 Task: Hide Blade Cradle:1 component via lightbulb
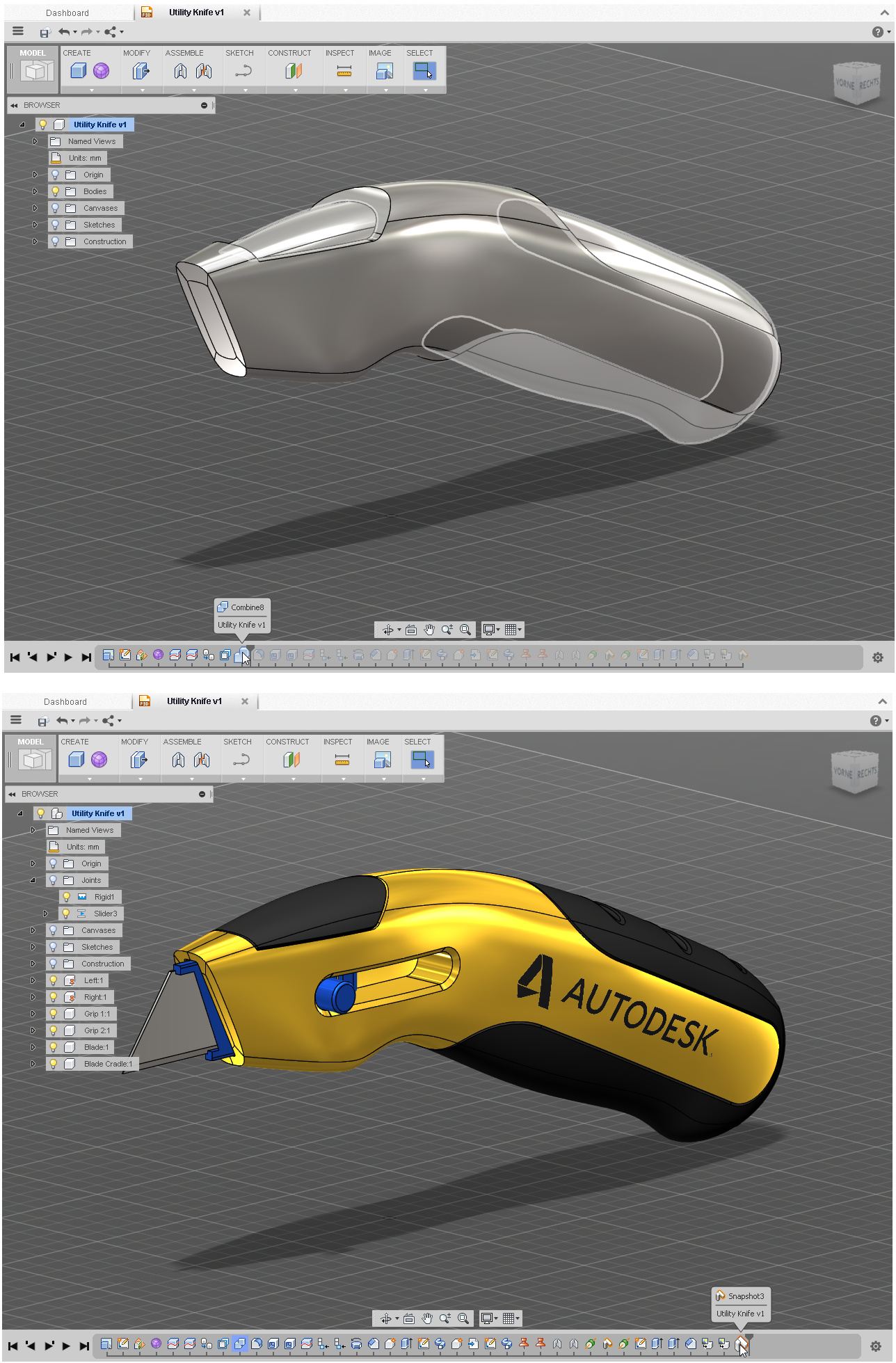pos(54,1064)
